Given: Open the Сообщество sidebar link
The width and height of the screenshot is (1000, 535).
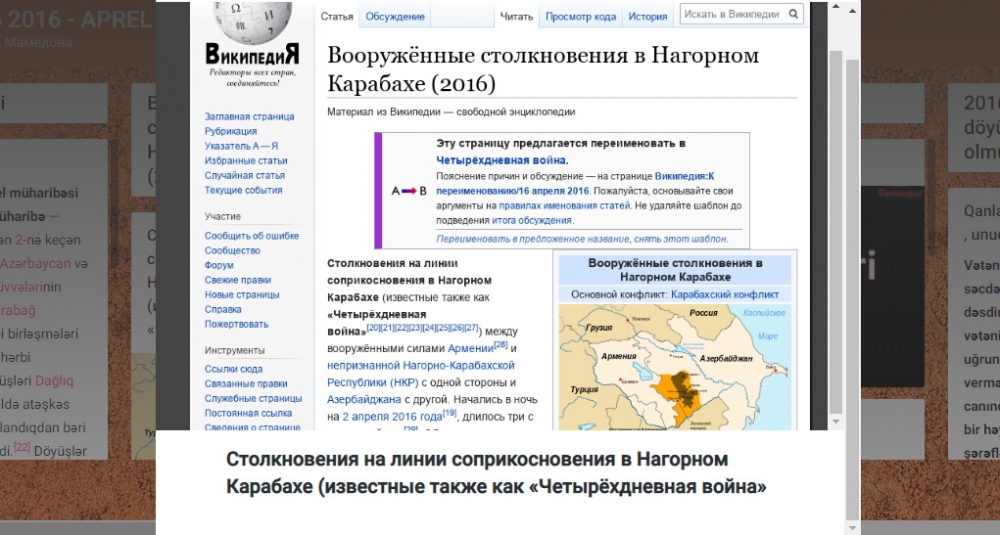Looking at the screenshot, I should click(x=232, y=251).
